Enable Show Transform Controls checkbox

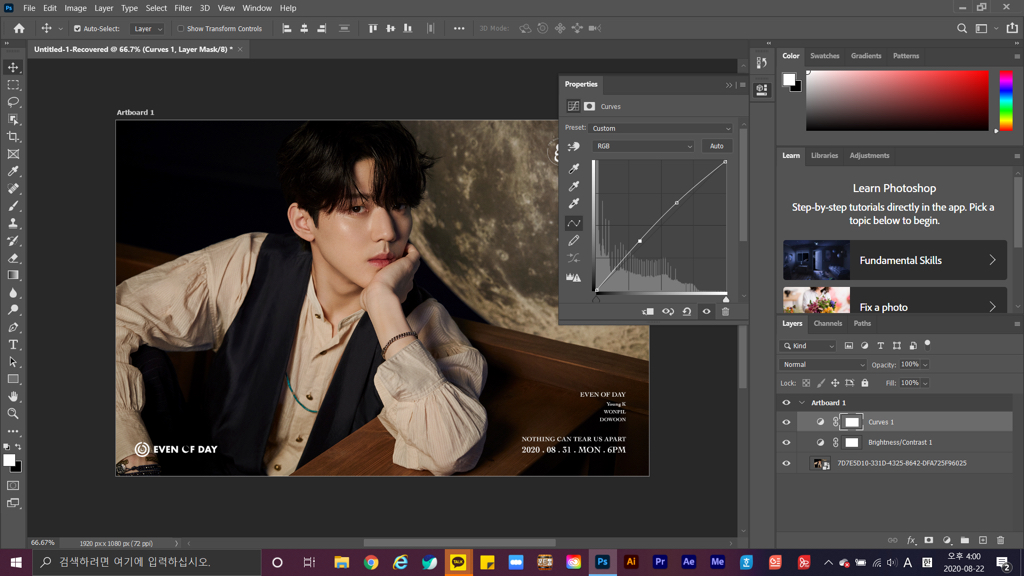[181, 29]
